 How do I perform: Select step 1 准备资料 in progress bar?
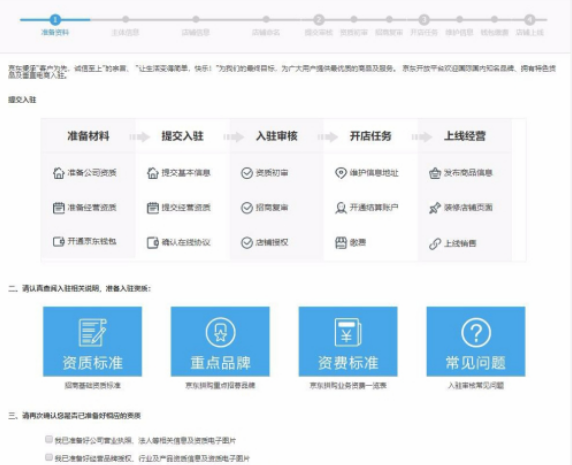[55, 19]
